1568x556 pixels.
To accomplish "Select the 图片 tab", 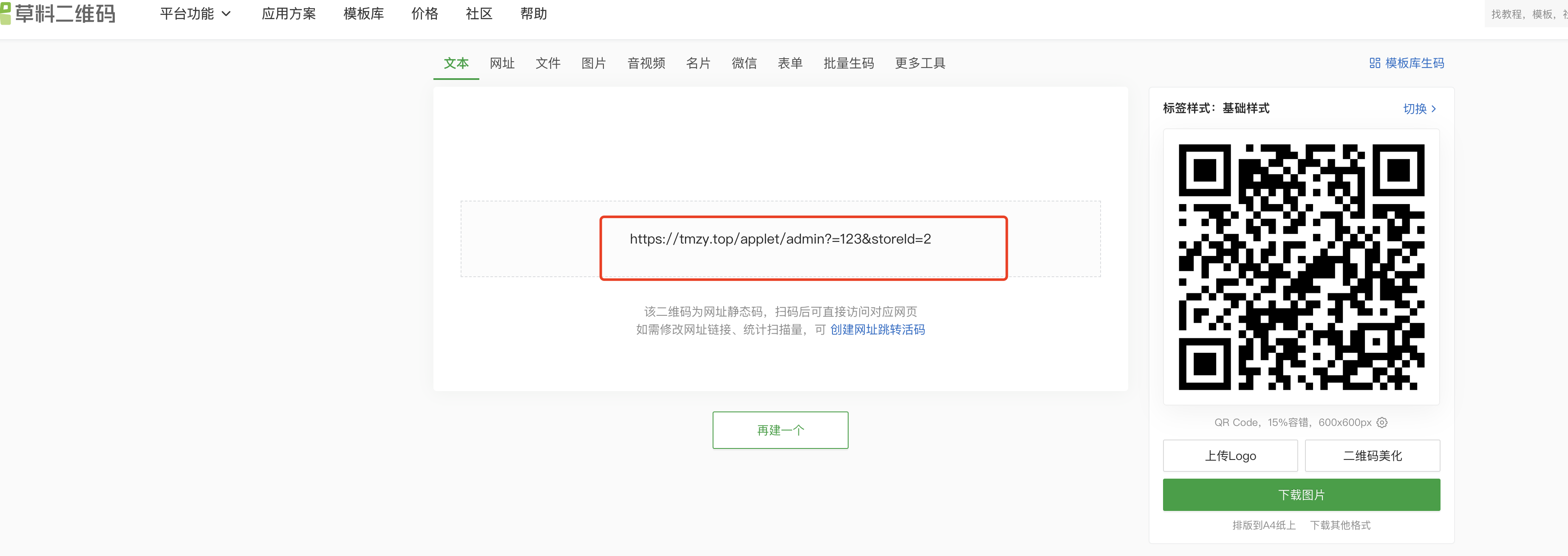I will click(594, 63).
